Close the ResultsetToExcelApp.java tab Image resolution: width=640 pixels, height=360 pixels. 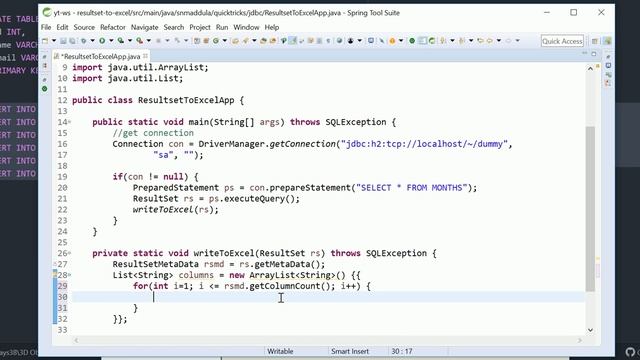pos(145,56)
